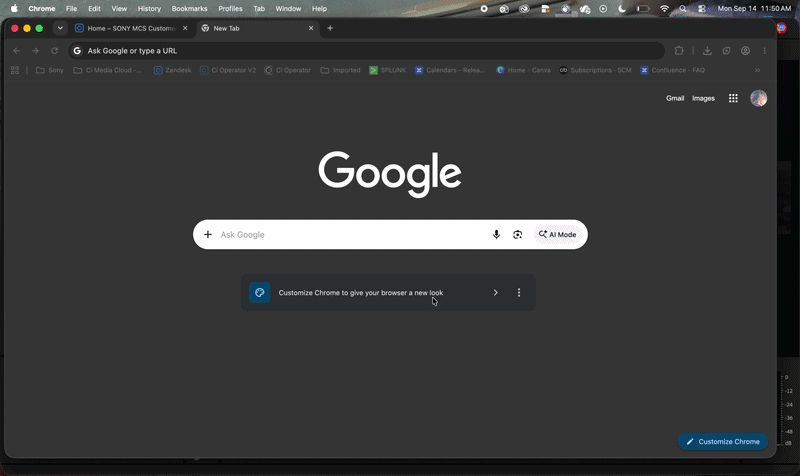This screenshot has width=800, height=476.
Task: Open Google Lens image search icon
Action: pyautogui.click(x=517, y=235)
